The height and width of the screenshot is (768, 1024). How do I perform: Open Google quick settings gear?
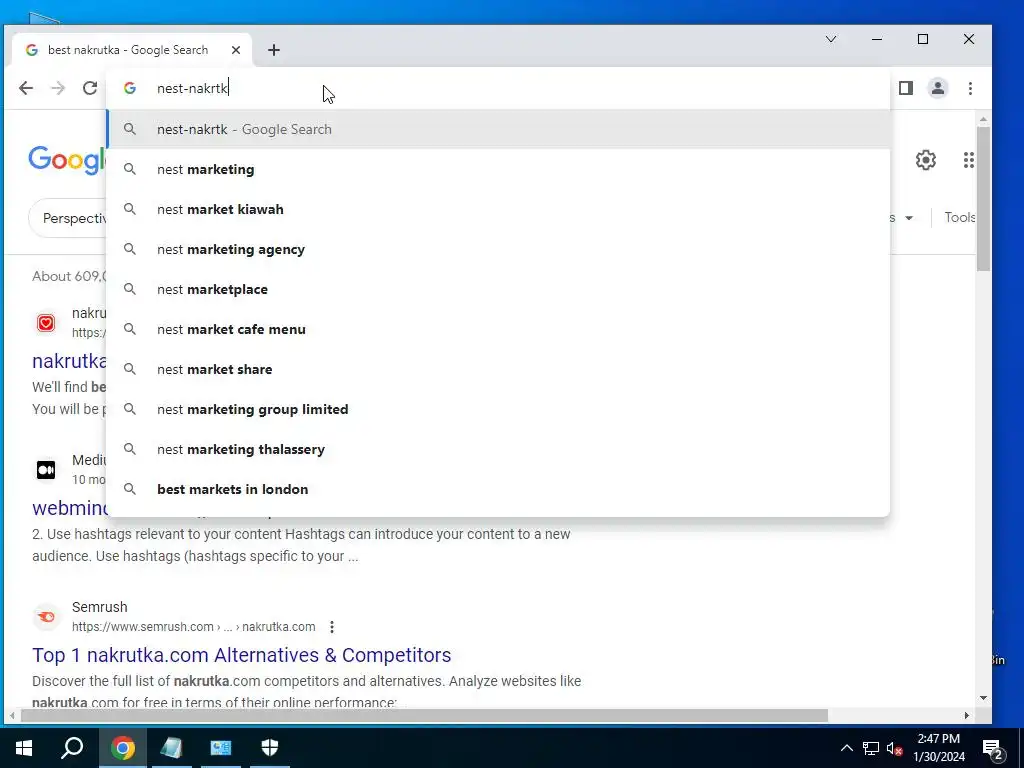click(x=925, y=160)
